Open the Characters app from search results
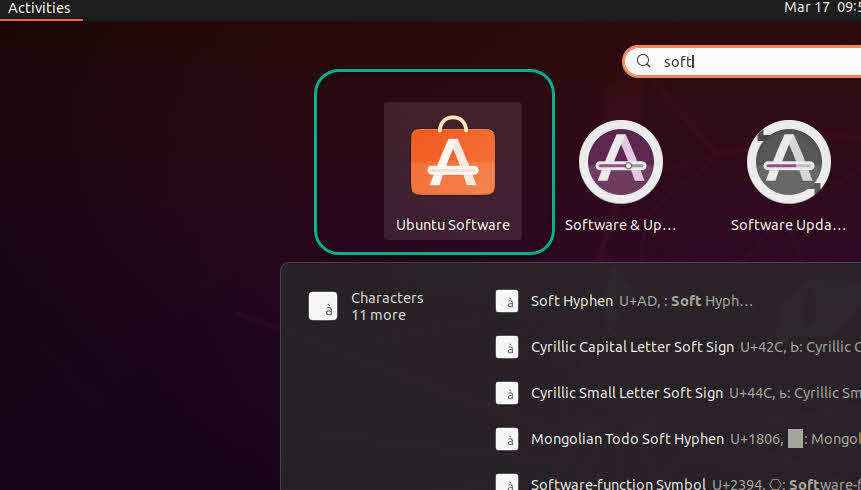This screenshot has height=490, width=861. click(x=323, y=306)
